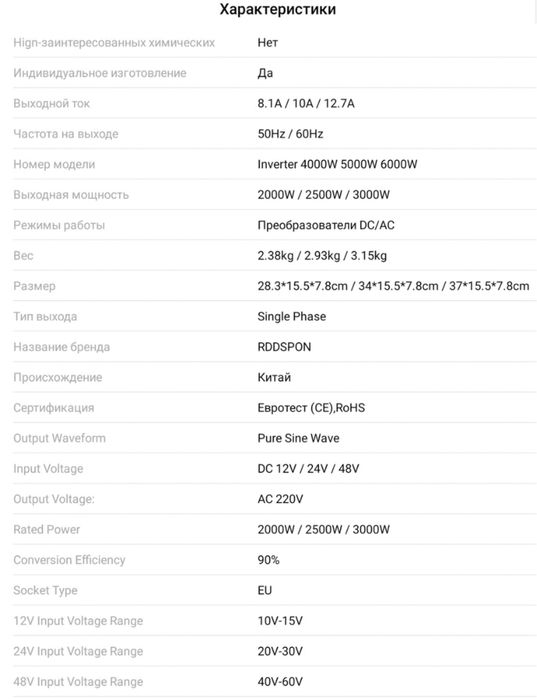Click the Conversion Efficiency 90% value

tap(268, 560)
